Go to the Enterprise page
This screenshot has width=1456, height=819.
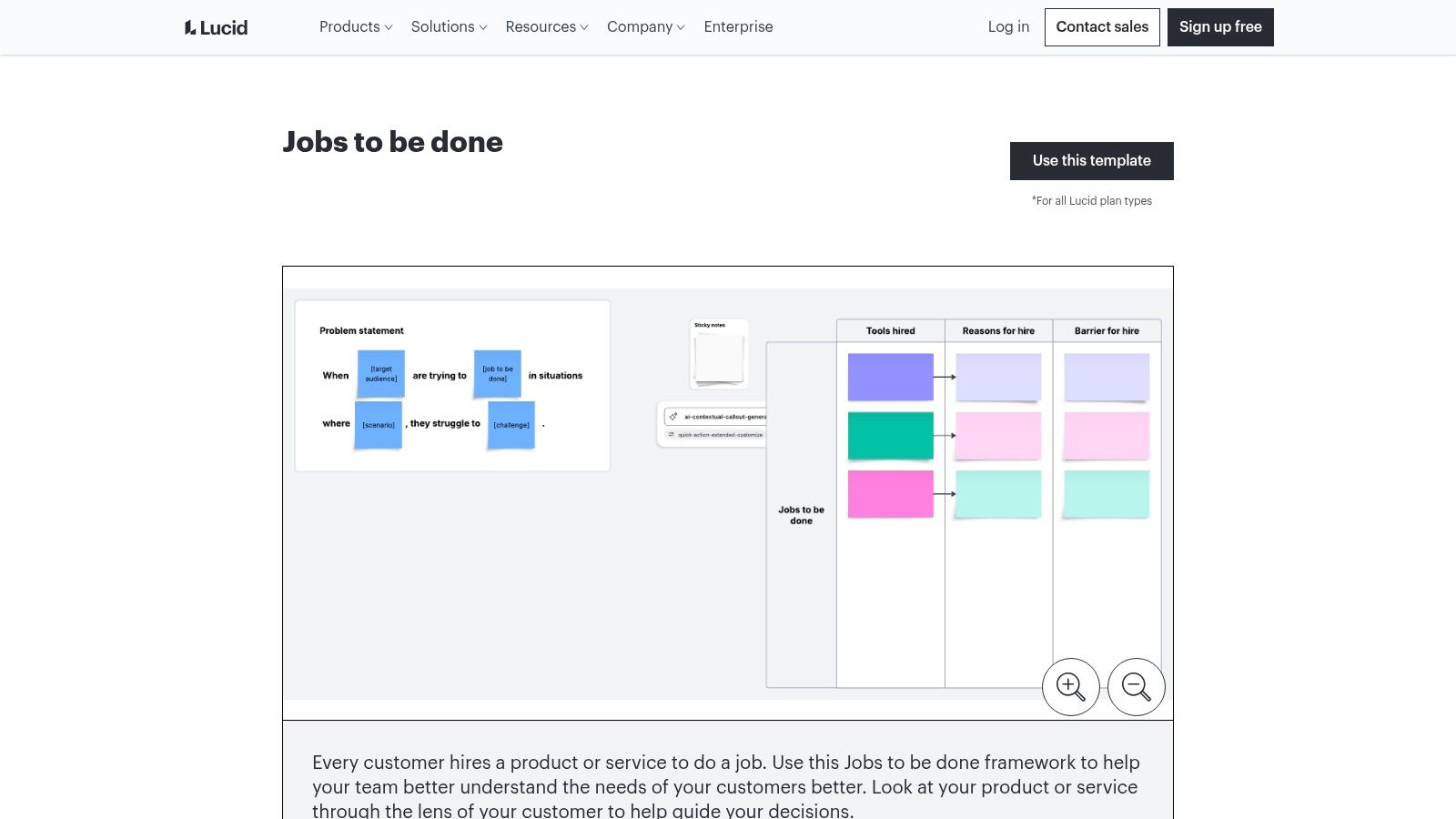[x=738, y=27]
